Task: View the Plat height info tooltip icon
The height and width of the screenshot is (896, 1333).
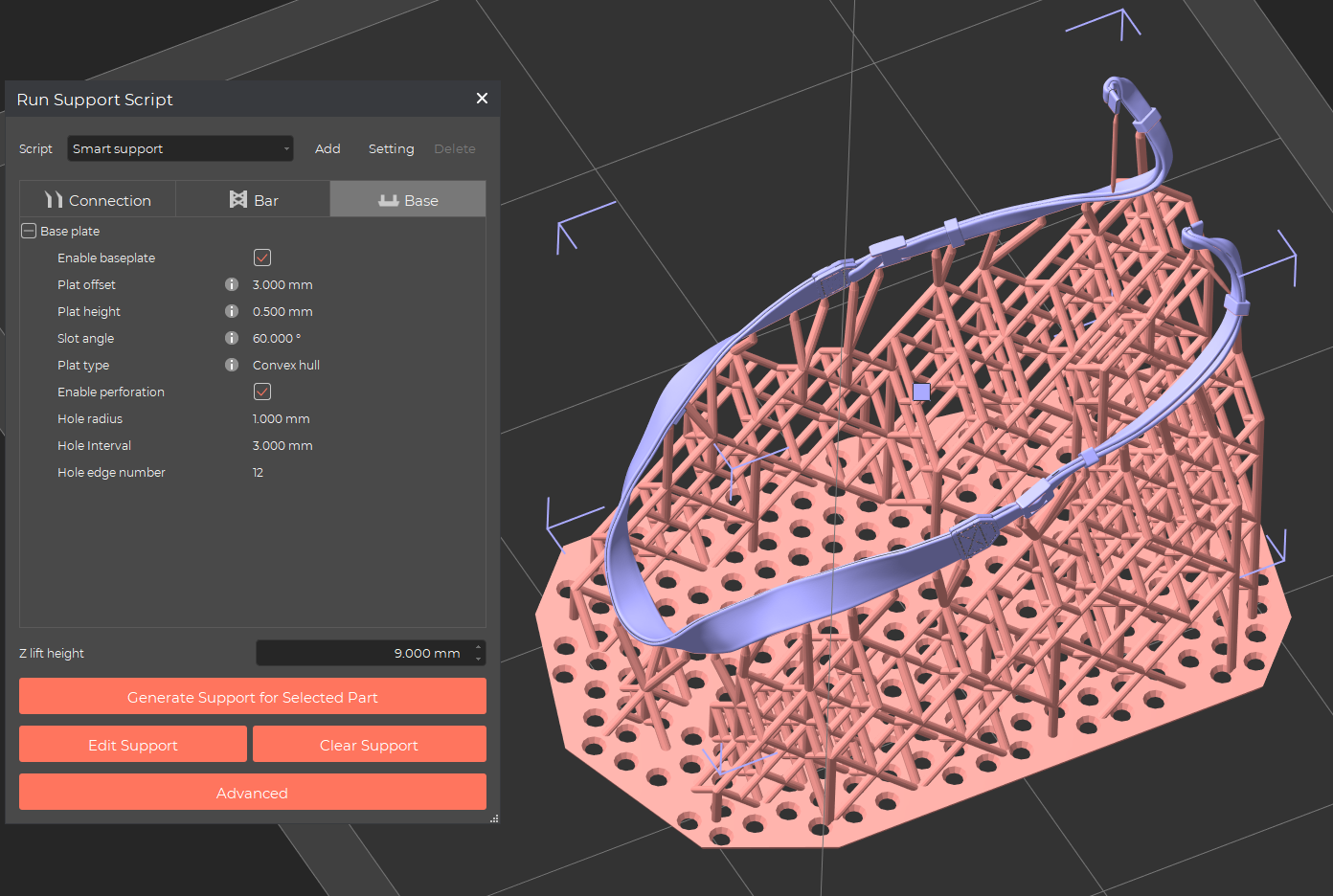Action: pos(231,311)
